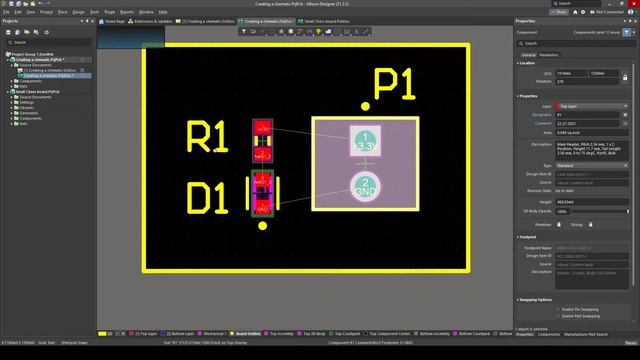Open the dropdown arrow beside the filter button
This screenshot has height=360, width=640.
634,32
